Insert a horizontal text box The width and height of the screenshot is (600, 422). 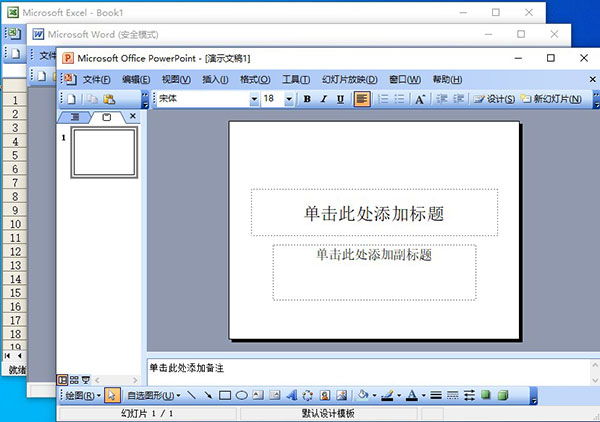(x=258, y=395)
